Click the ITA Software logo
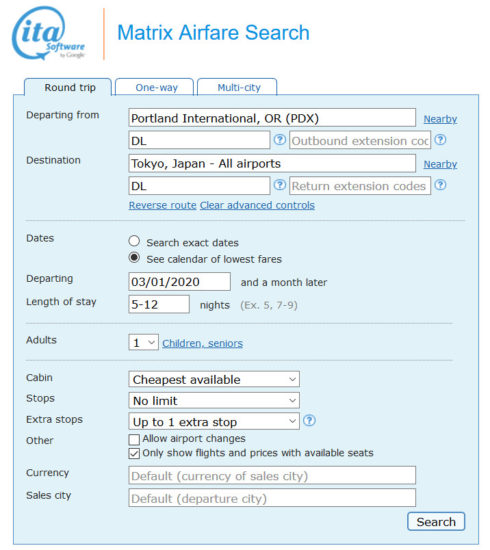 [x=48, y=33]
